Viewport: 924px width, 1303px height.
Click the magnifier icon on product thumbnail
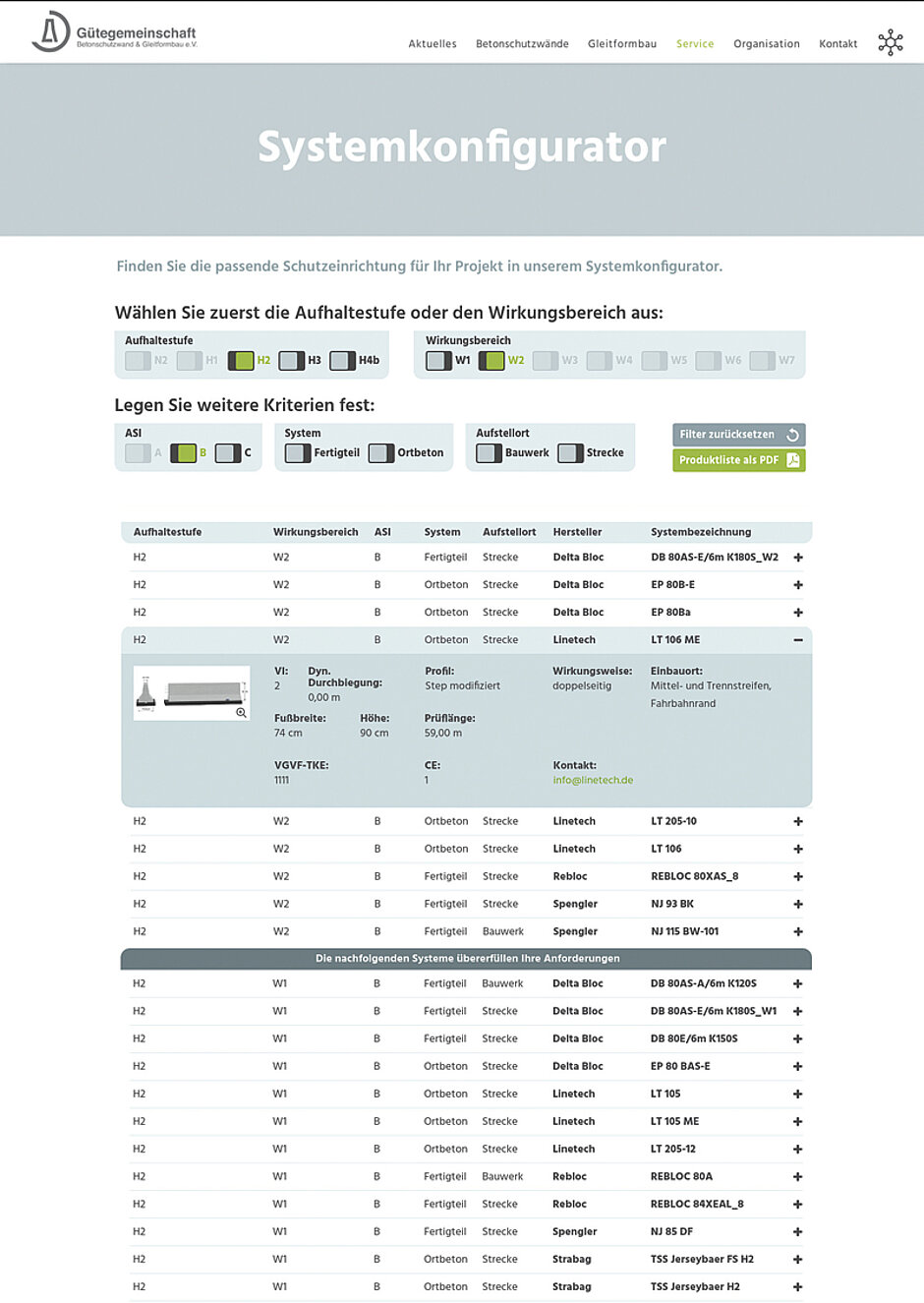click(241, 712)
